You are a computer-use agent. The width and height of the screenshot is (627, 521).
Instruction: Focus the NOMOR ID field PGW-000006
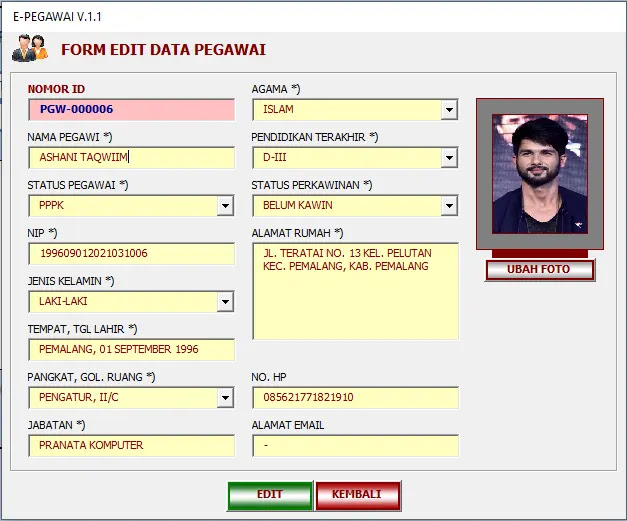(x=132, y=110)
